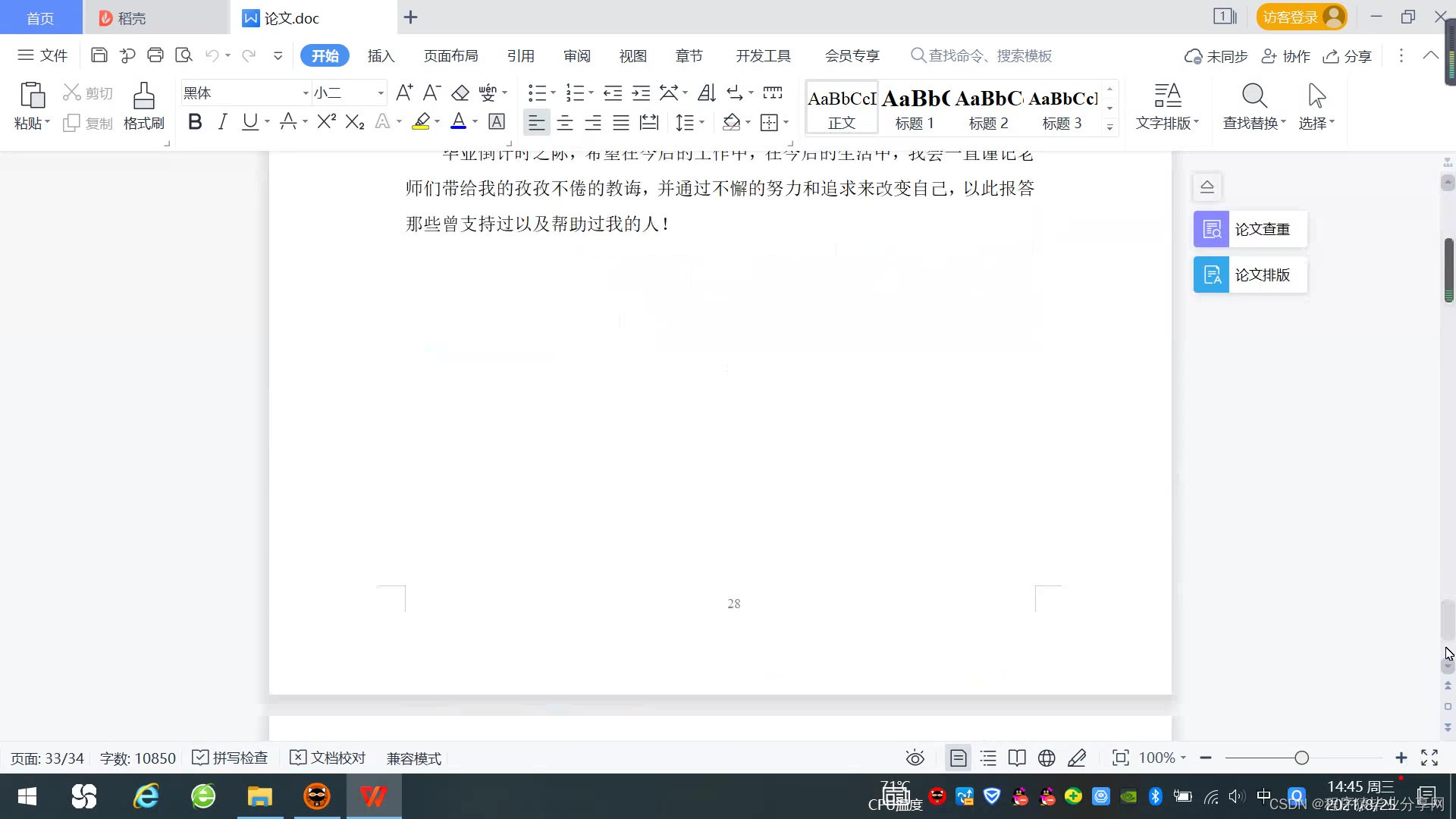Click the print icon in quick toolbar
1456x819 pixels.
(x=155, y=55)
